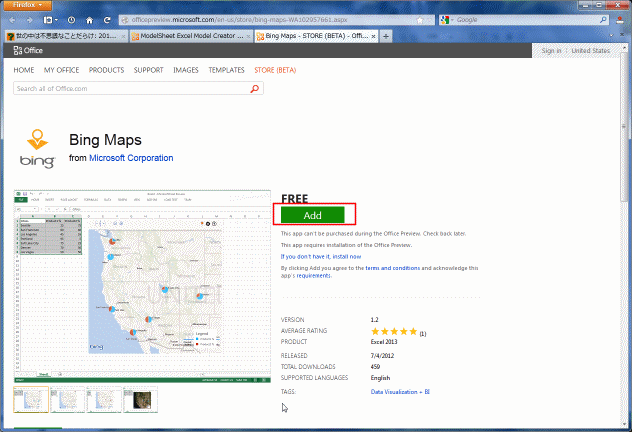Screen dimensions: 632x432
Task: Click the Firefox home button
Action: tap(90, 20)
